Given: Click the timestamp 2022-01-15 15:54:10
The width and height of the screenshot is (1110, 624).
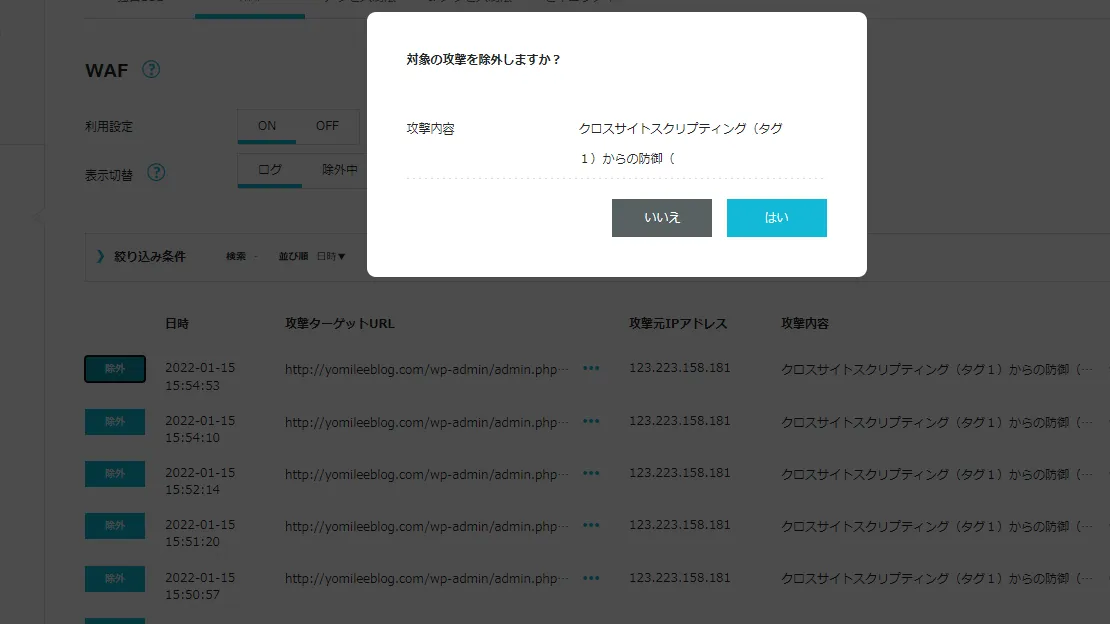Looking at the screenshot, I should 200,429.
